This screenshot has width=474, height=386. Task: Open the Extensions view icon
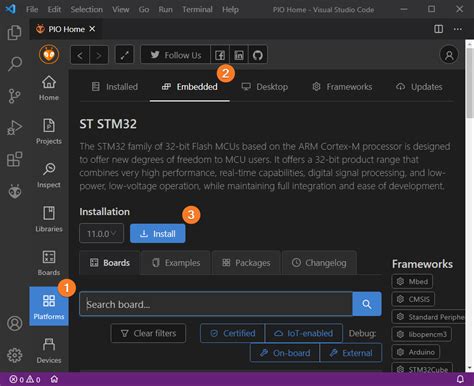[14, 159]
